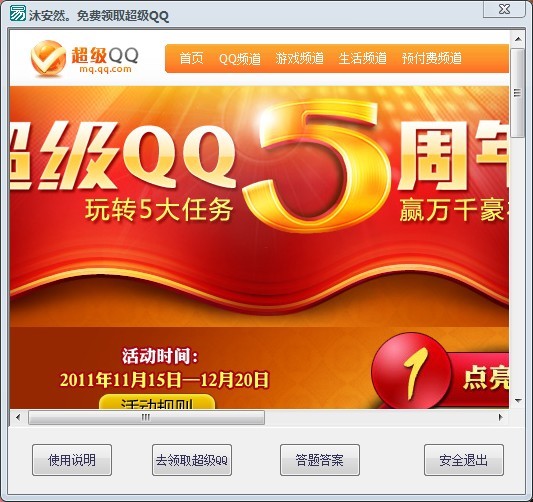Viewport: 533px width, 502px height.
Task: Open the QQ频道 navigation tab
Action: [240, 58]
